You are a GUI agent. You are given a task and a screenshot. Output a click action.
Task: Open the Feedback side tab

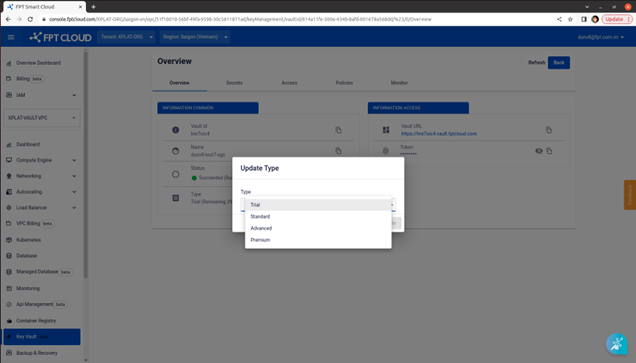630,195
